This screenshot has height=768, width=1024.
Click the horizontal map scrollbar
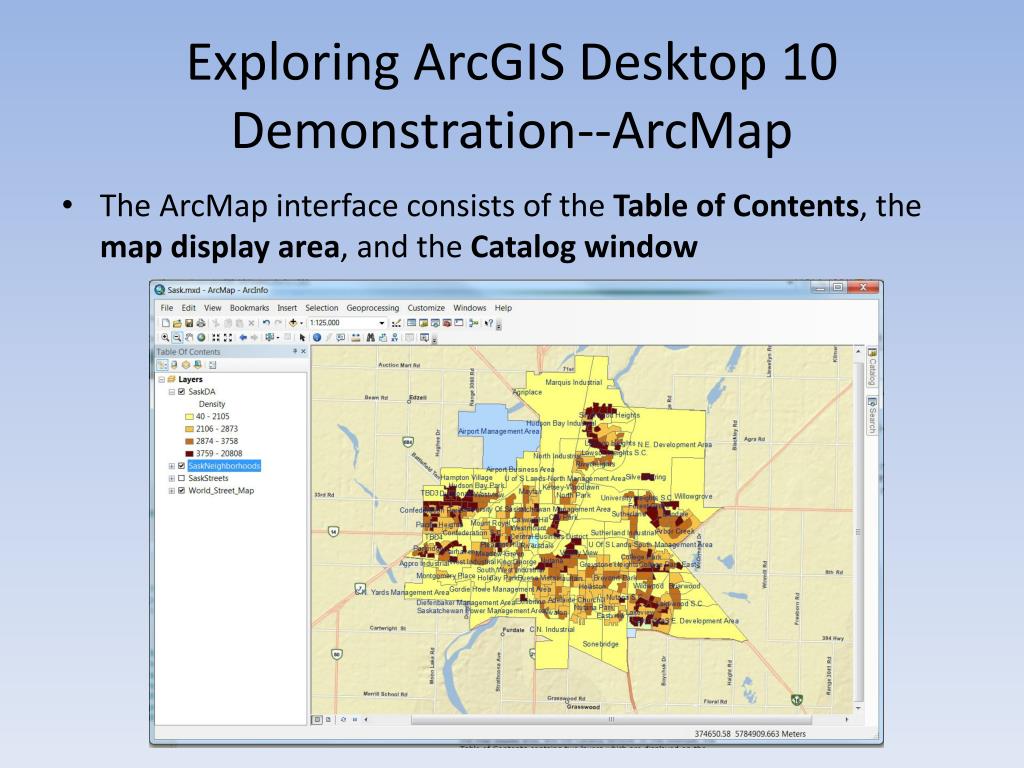611,719
